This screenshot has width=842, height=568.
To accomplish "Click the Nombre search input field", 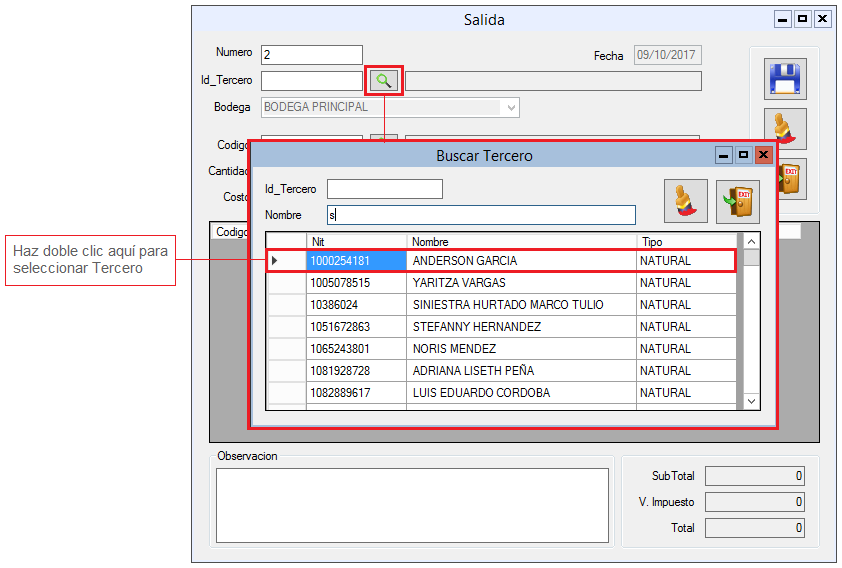I will (481, 215).
